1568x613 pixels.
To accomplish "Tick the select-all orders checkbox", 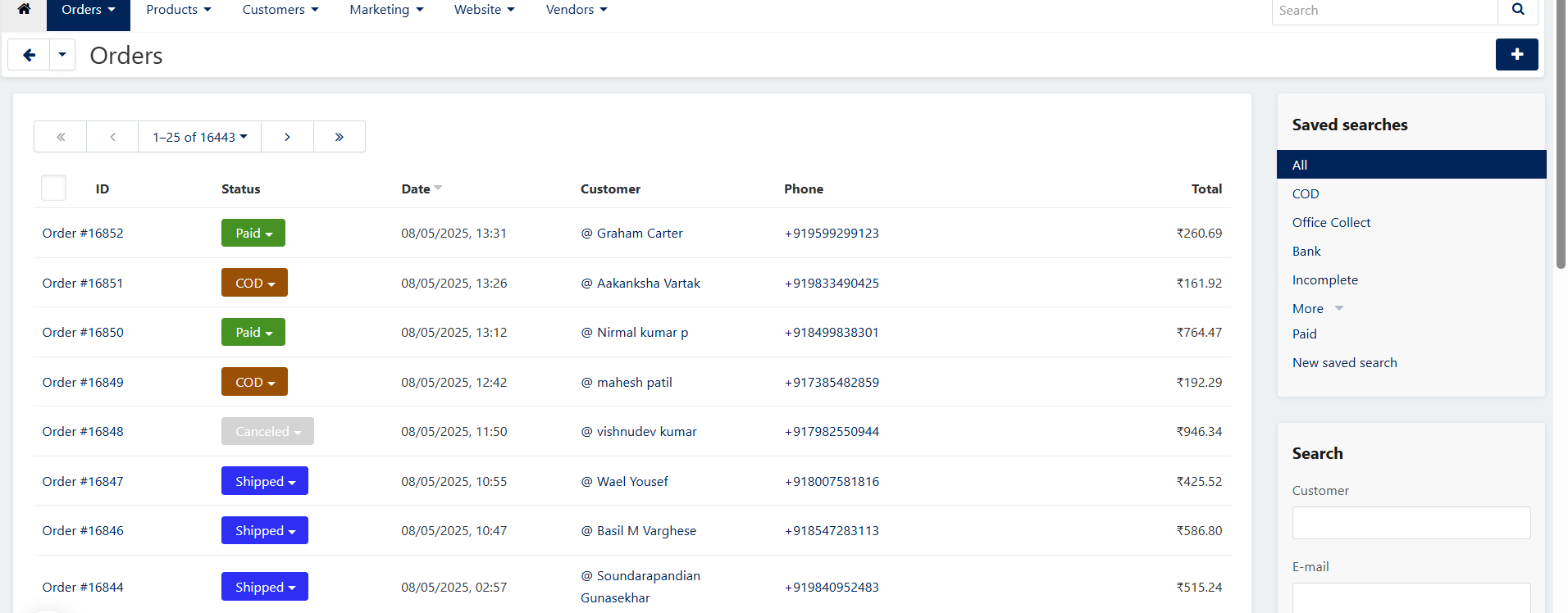I will click(x=53, y=188).
